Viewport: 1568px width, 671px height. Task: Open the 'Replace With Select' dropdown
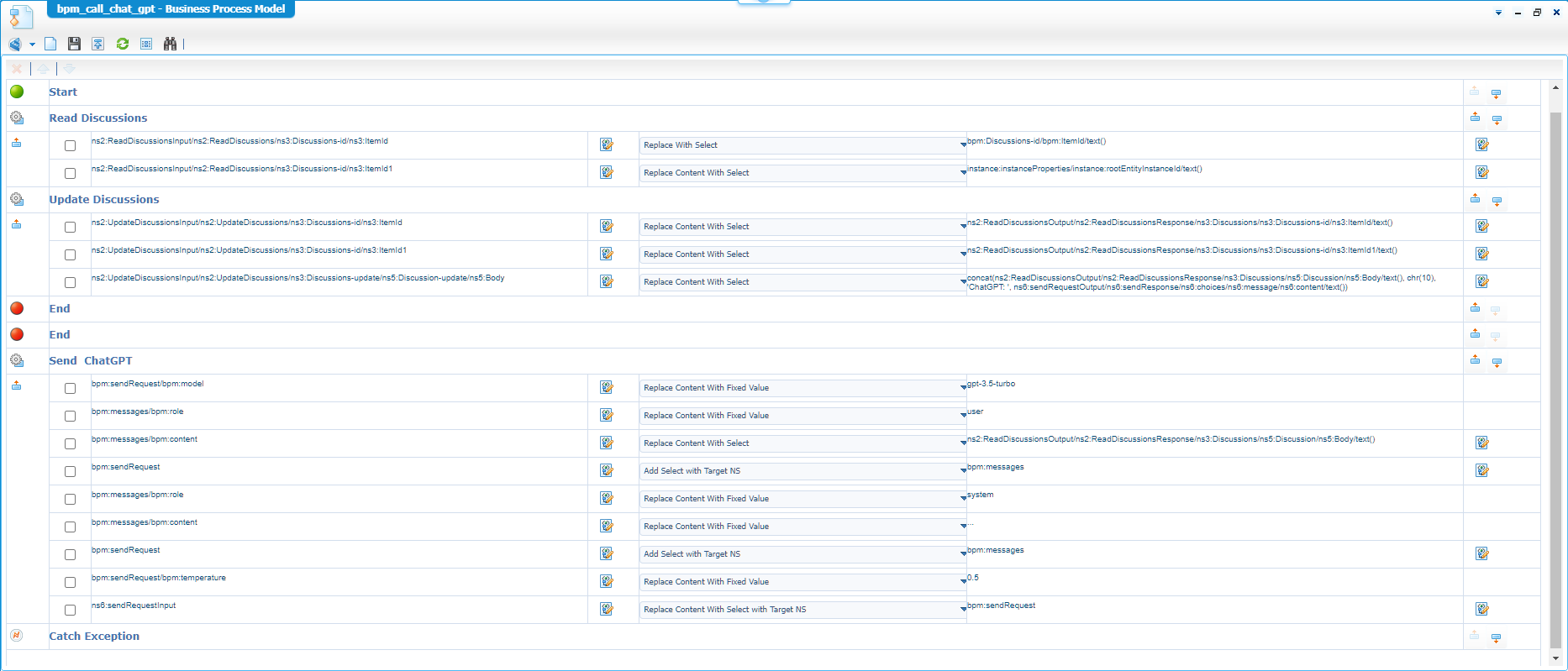point(802,145)
